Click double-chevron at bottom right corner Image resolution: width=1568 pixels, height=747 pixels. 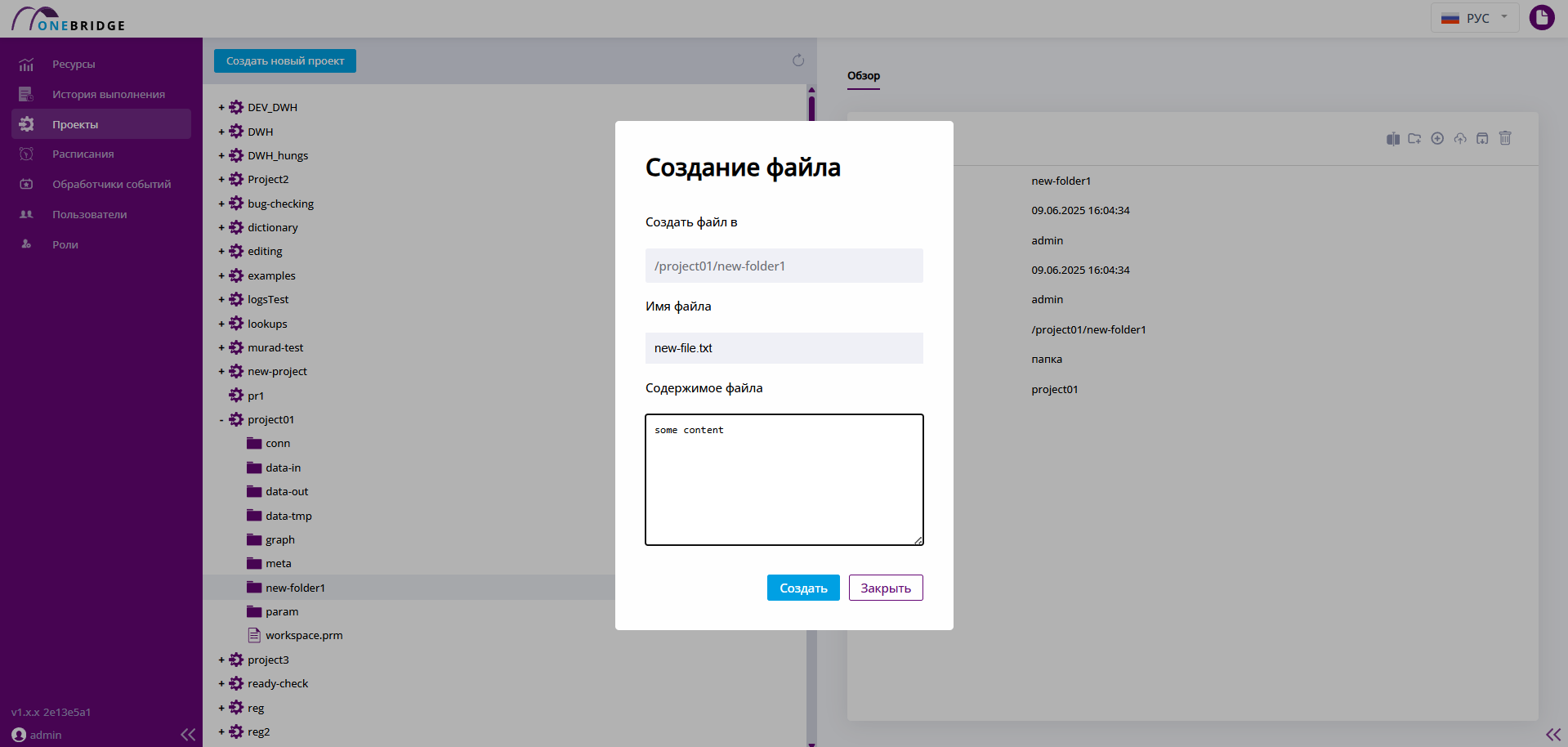pos(1553,735)
